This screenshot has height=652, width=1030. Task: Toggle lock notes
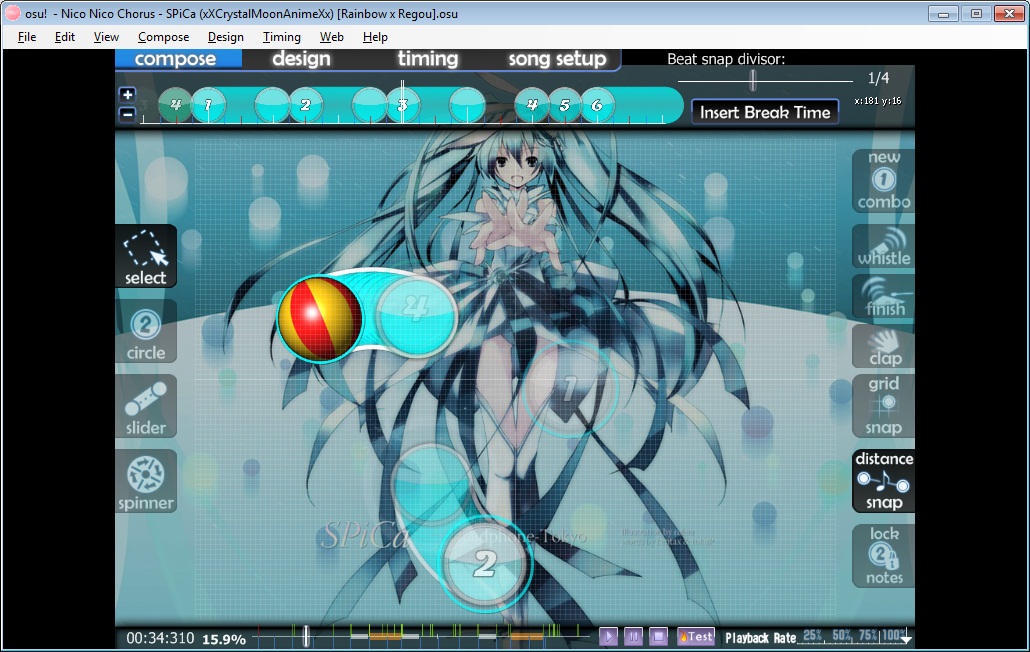(x=884, y=556)
